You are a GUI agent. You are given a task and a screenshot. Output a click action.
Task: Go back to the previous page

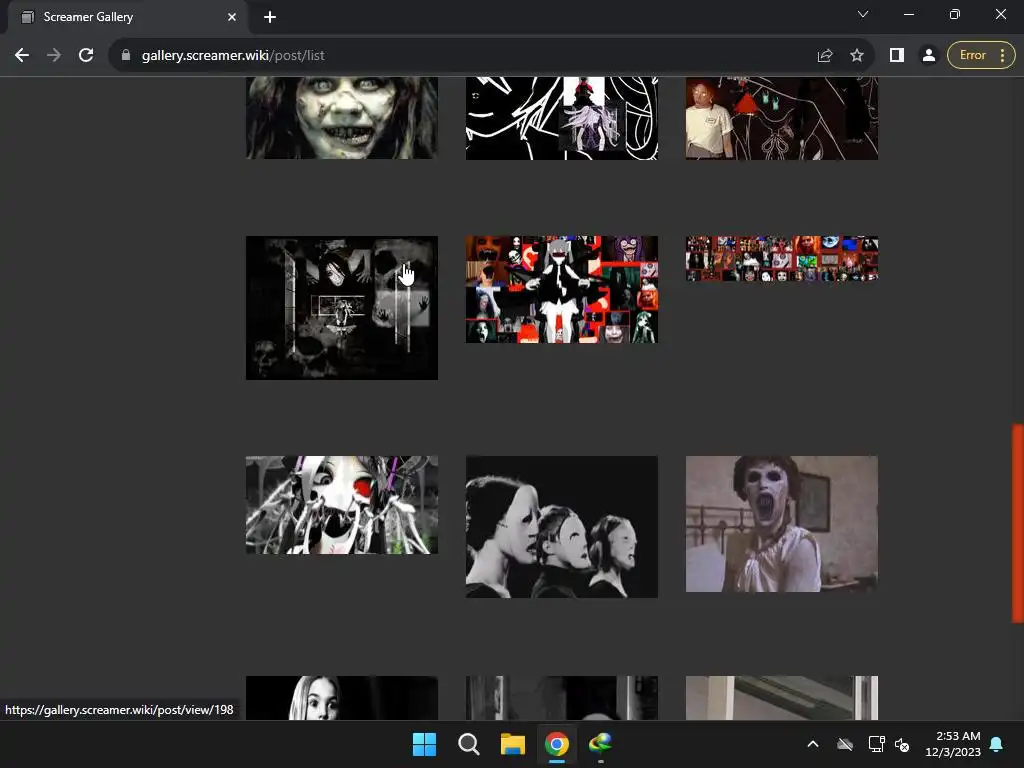pyautogui.click(x=22, y=56)
